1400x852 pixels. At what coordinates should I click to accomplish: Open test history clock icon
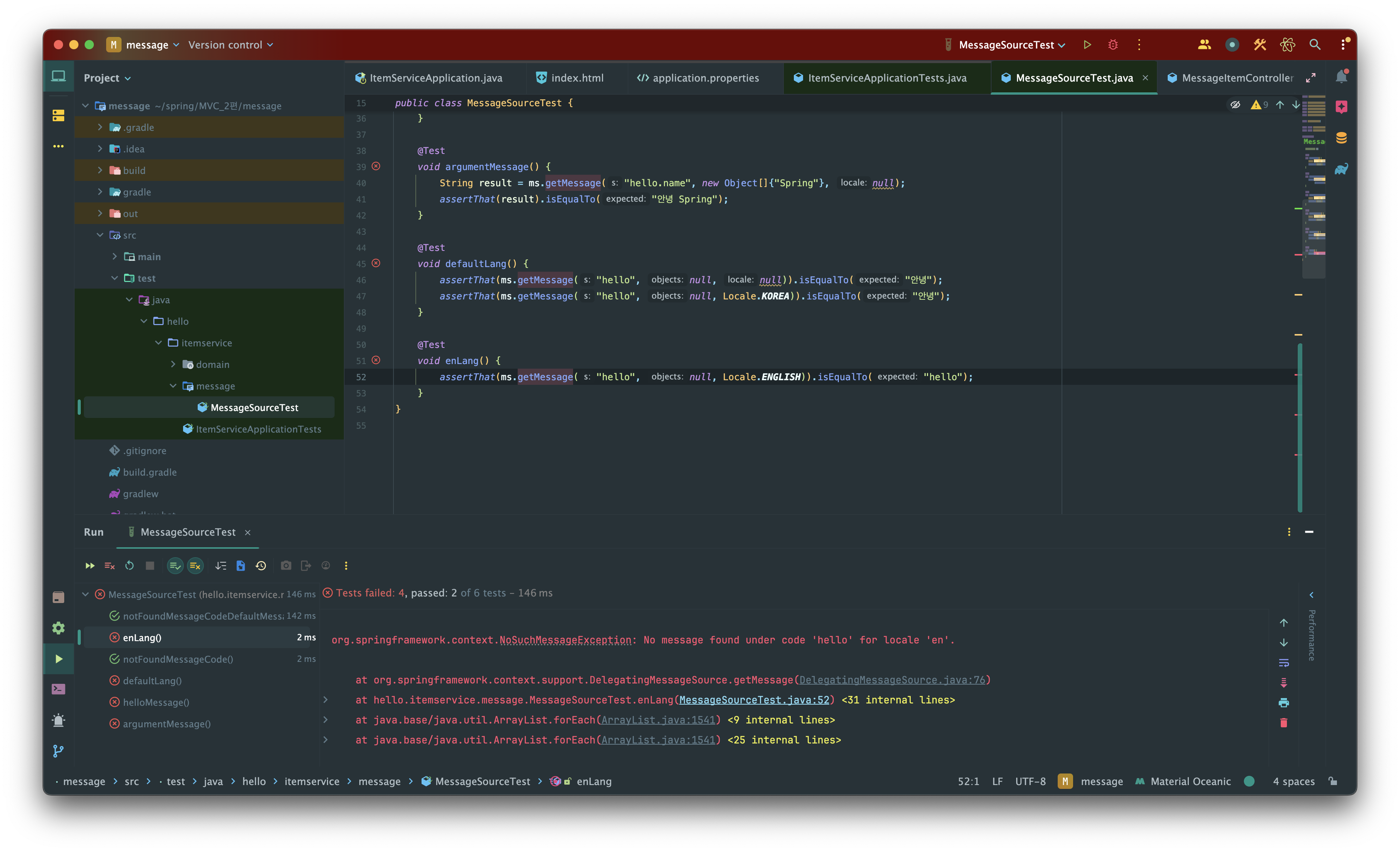point(261,566)
